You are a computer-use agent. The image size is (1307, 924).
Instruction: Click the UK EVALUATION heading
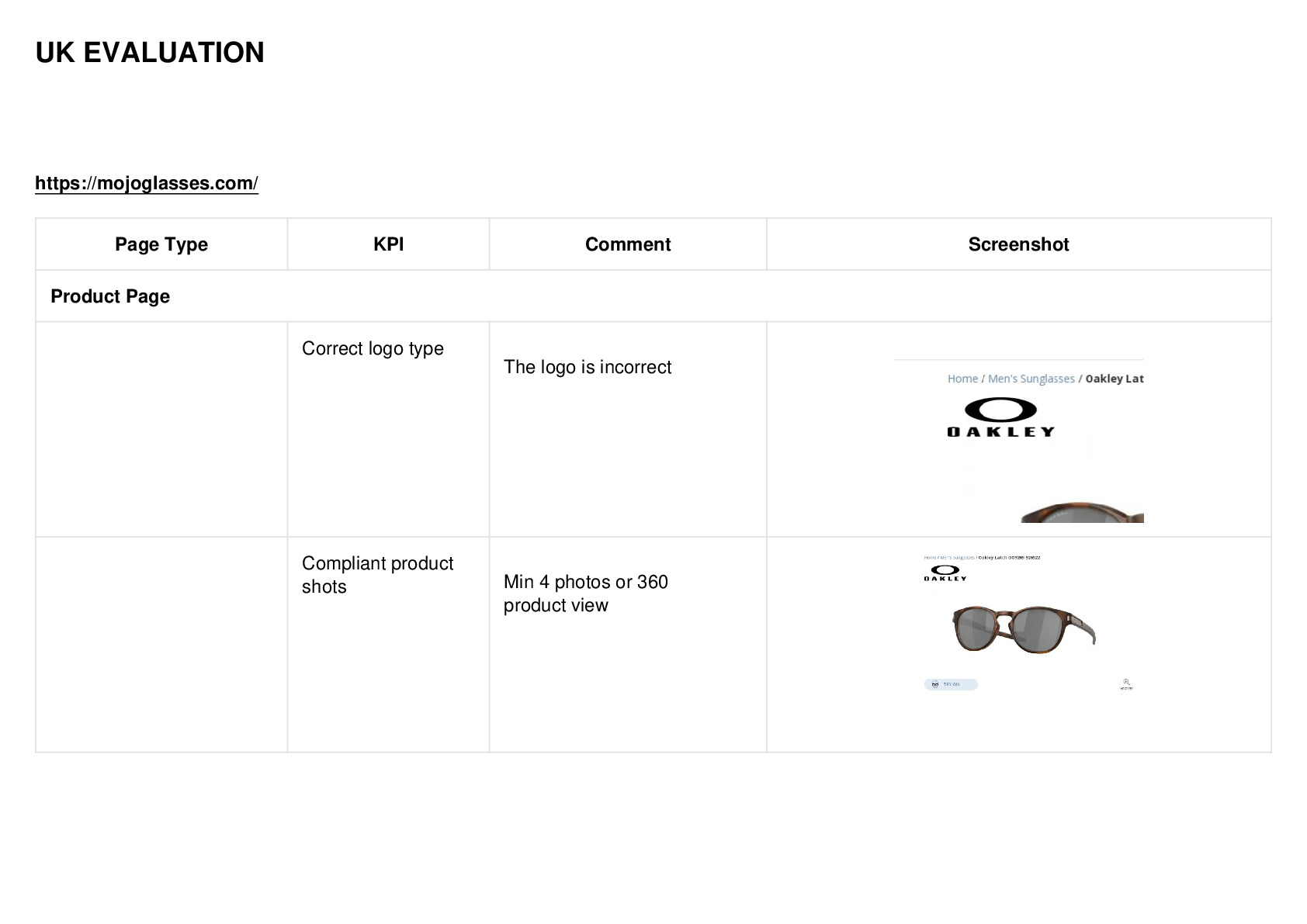click(x=150, y=53)
